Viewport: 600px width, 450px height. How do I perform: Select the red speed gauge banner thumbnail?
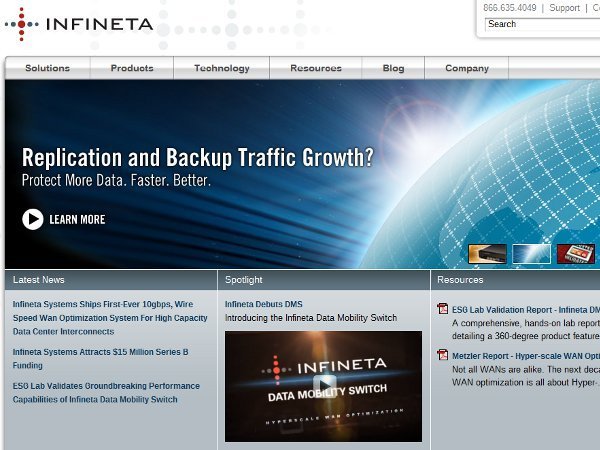pos(576,254)
